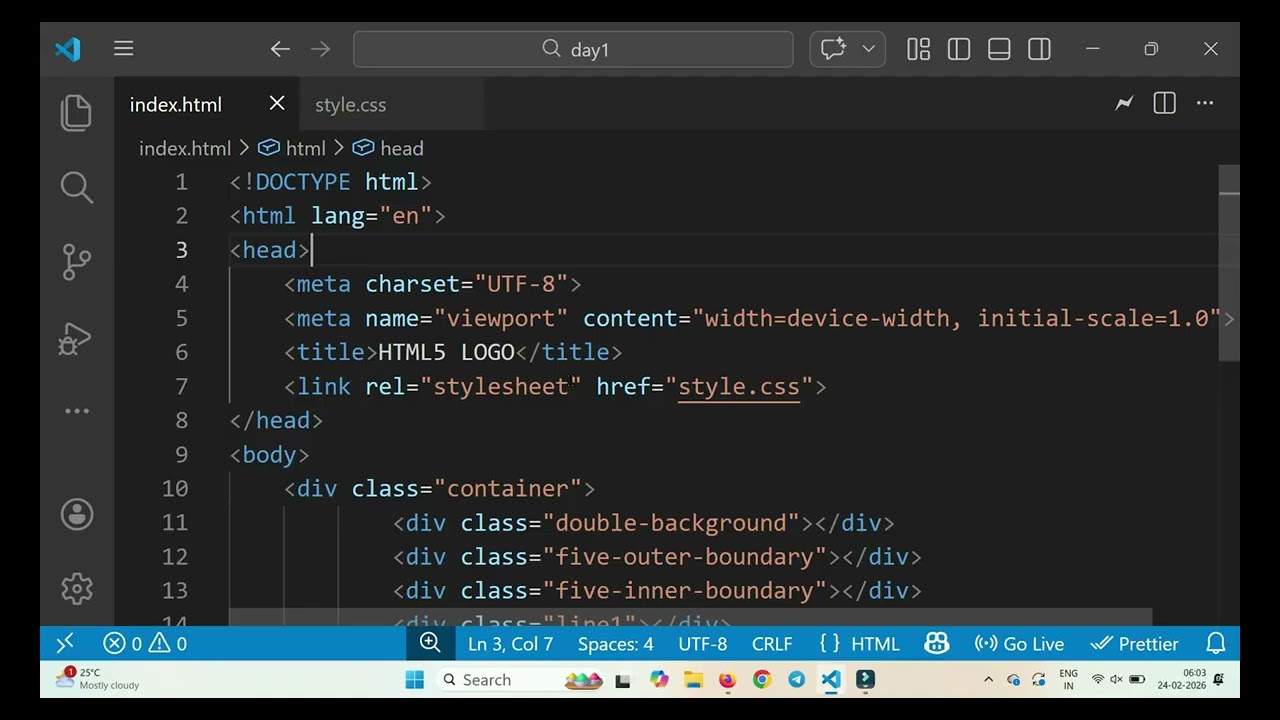
Task: Open the Manage gear menu
Action: click(76, 589)
